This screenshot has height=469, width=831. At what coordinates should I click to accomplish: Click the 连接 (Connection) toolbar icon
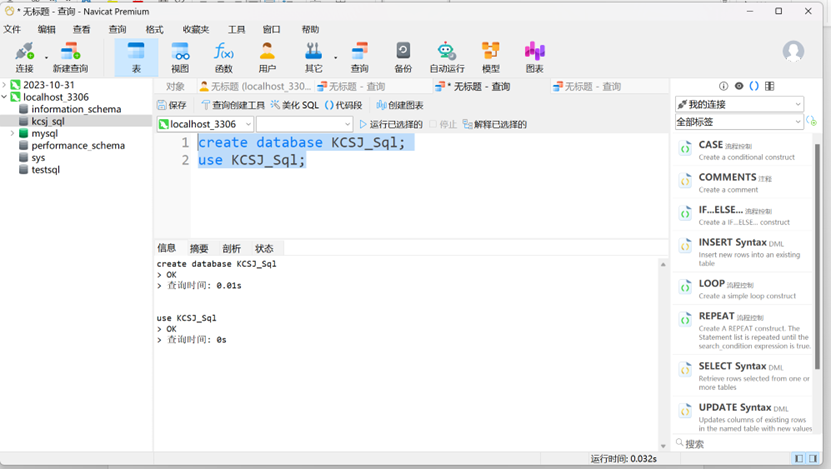(25, 56)
